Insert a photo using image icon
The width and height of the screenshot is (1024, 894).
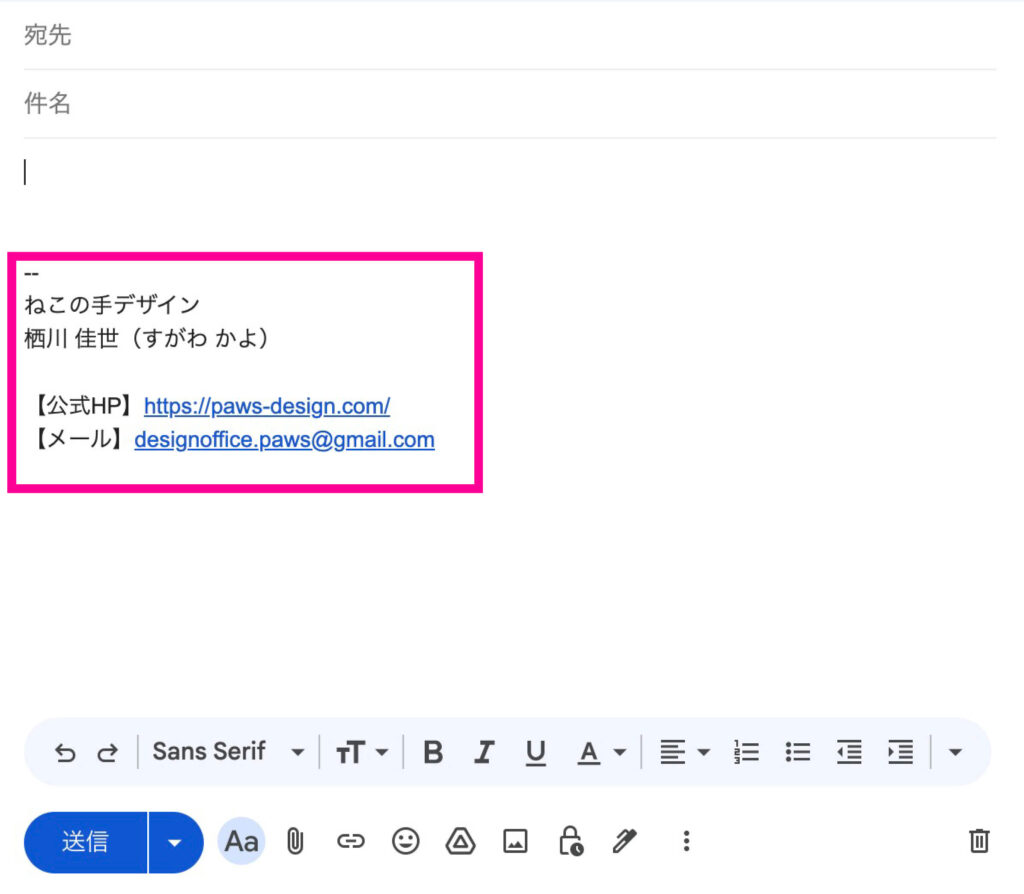[x=515, y=841]
